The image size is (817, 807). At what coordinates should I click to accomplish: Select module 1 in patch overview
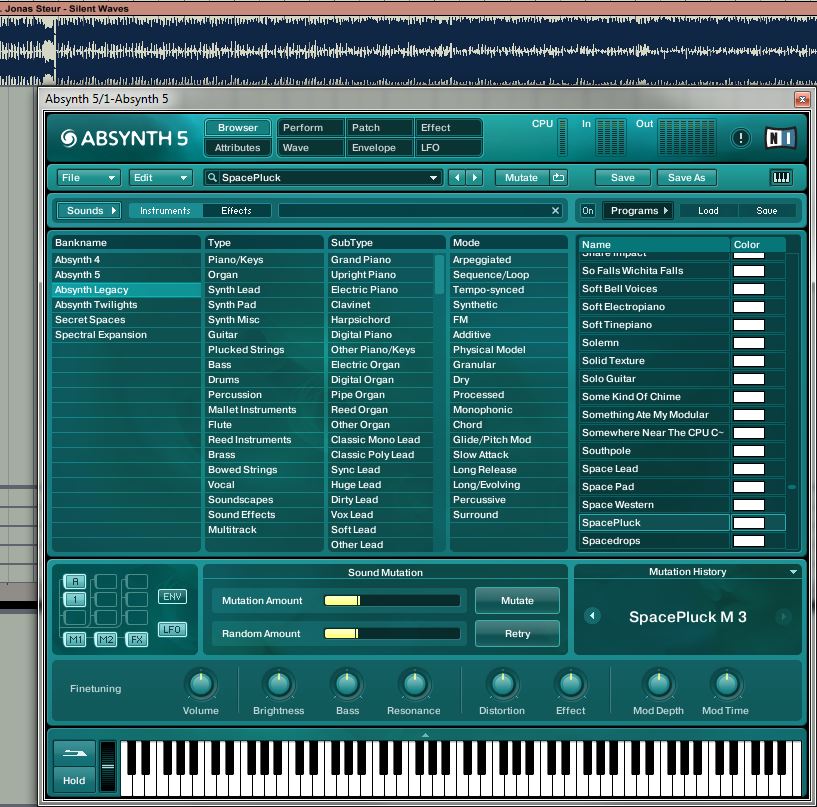click(x=75, y=599)
